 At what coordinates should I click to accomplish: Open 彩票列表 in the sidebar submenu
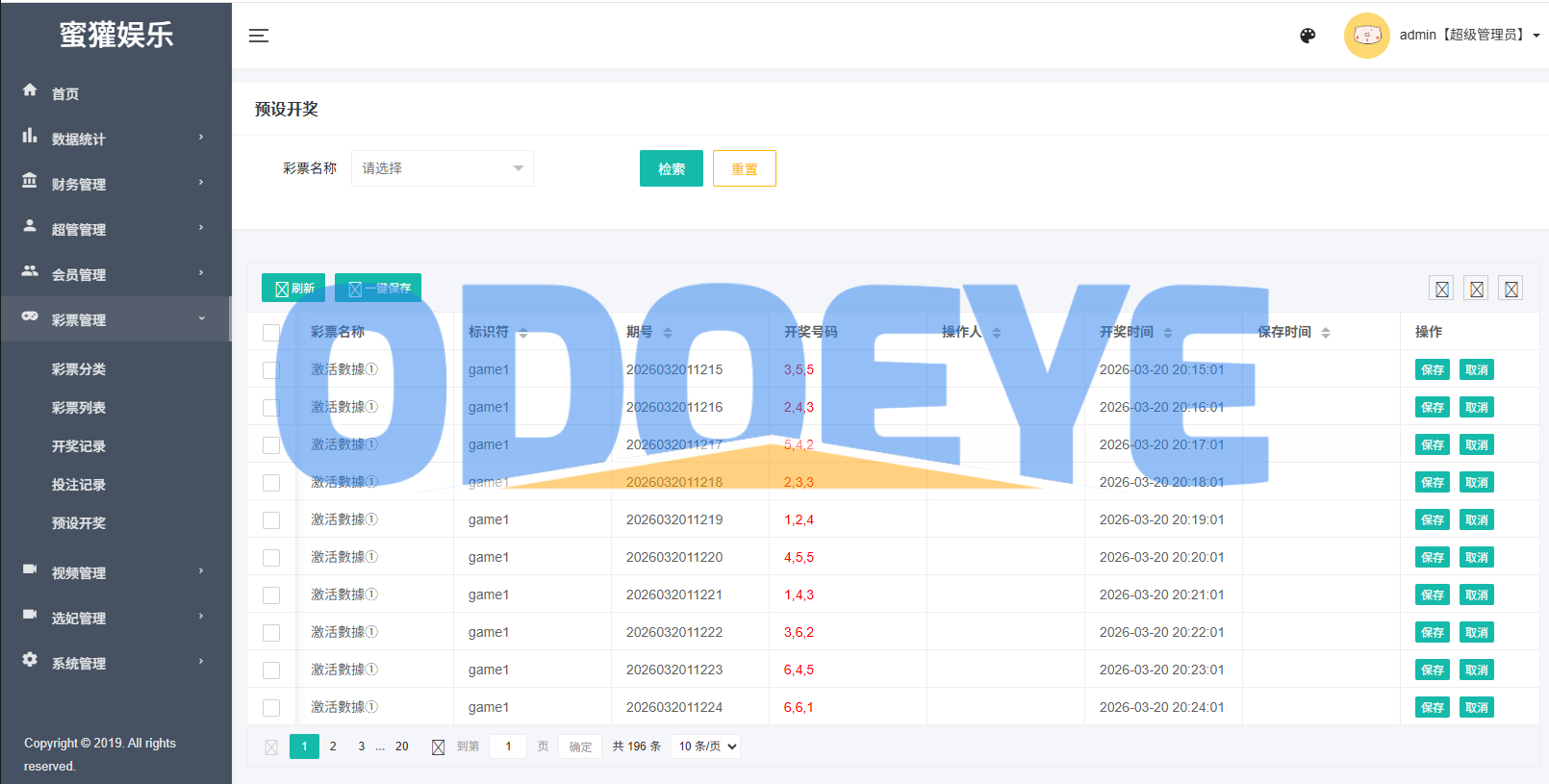[x=79, y=408]
